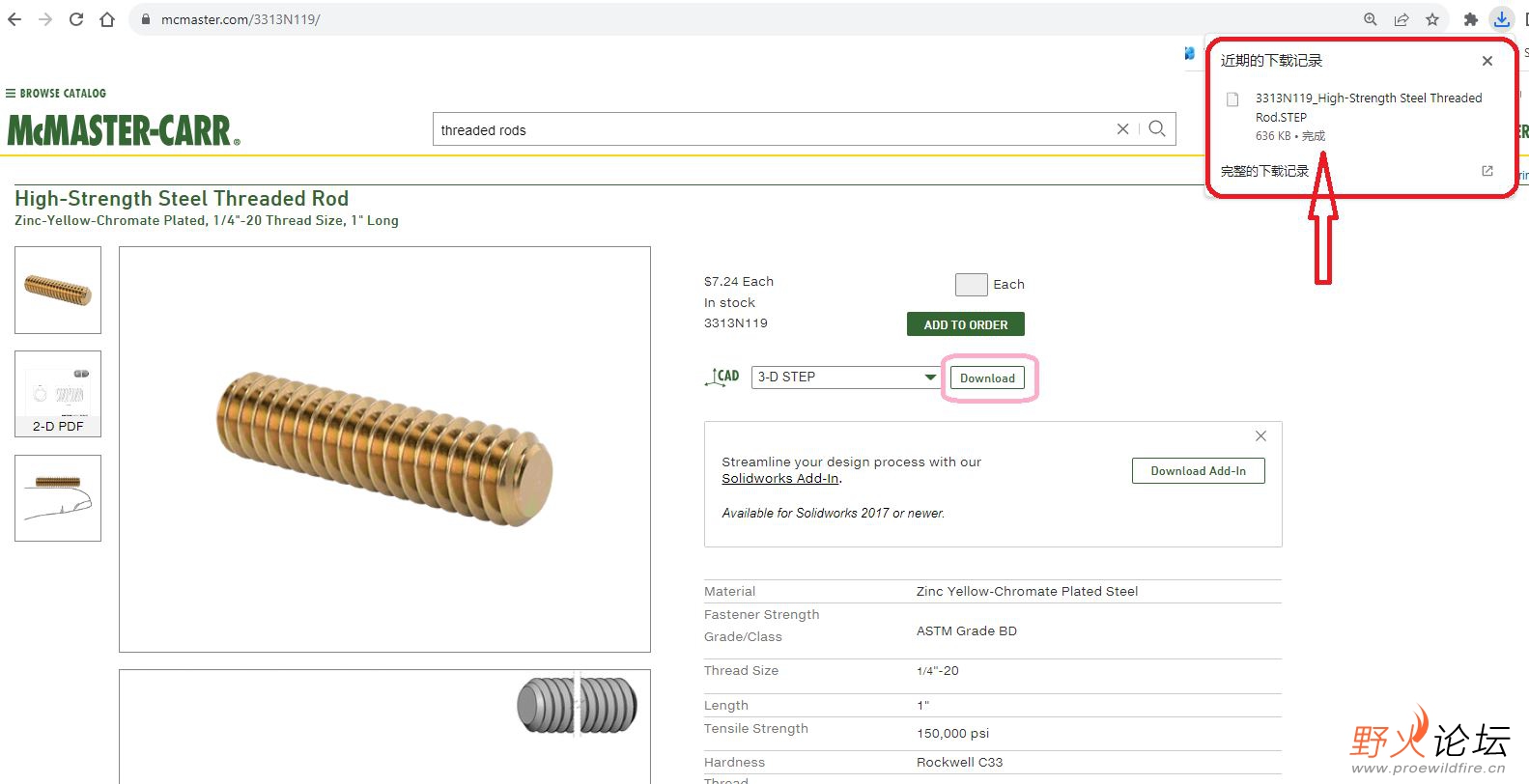Click the Rockwell C33 hardness value
The width and height of the screenshot is (1529, 784).
tap(960, 763)
